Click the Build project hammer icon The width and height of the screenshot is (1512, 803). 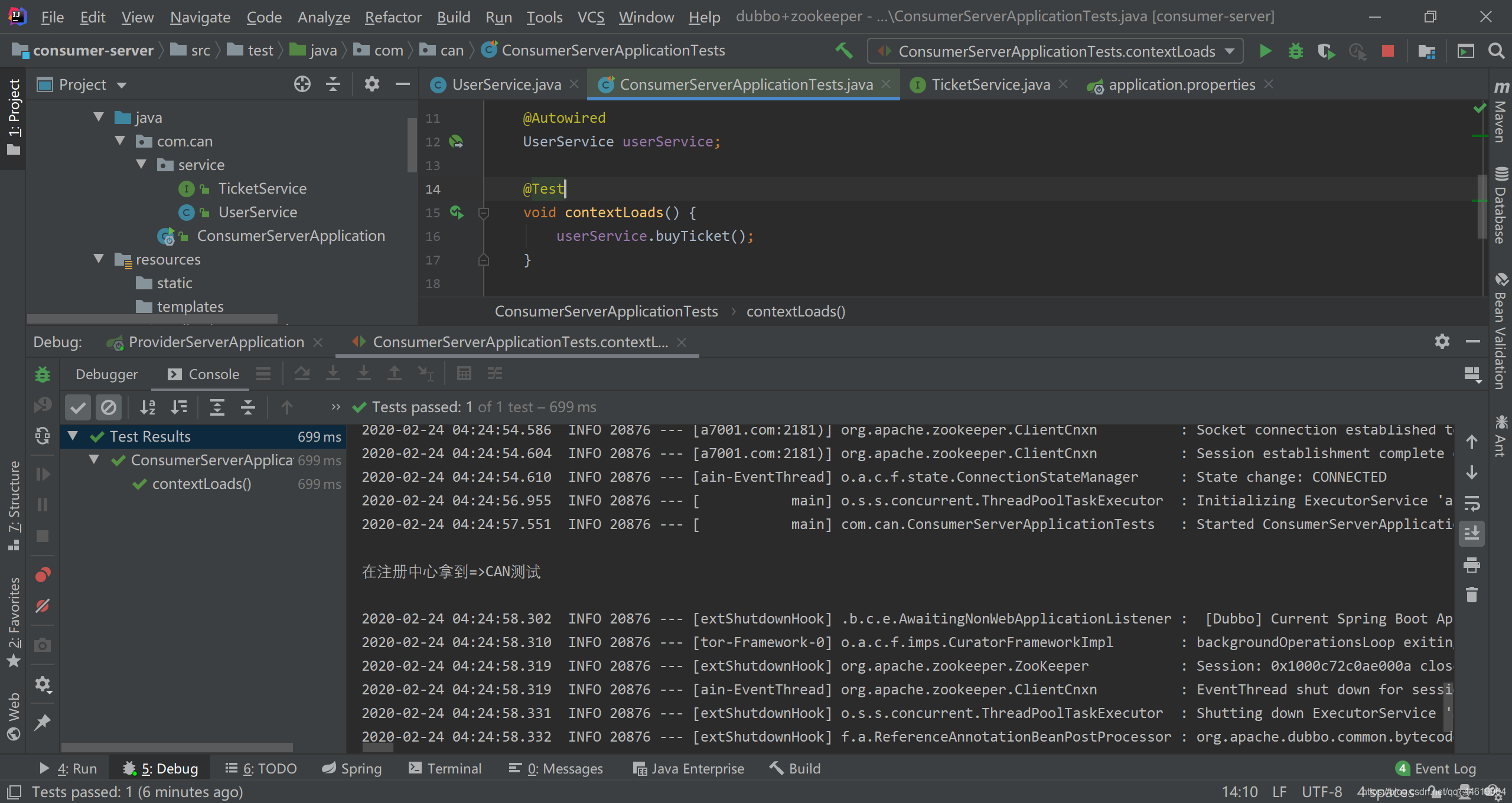(x=844, y=51)
